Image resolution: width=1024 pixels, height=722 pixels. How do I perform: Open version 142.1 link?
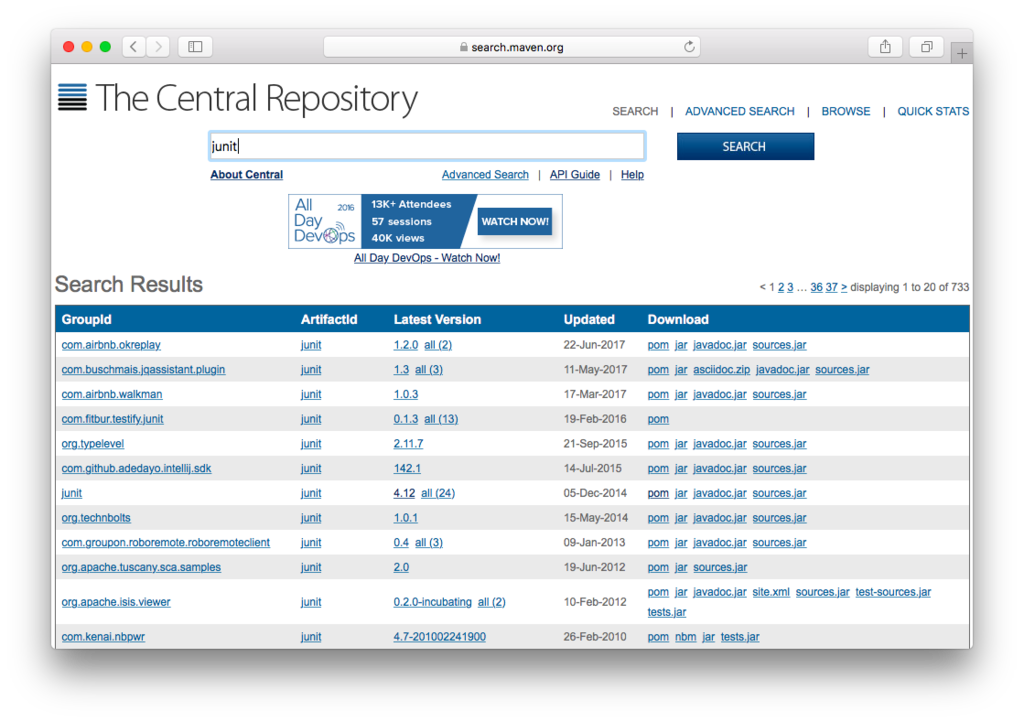[407, 469]
